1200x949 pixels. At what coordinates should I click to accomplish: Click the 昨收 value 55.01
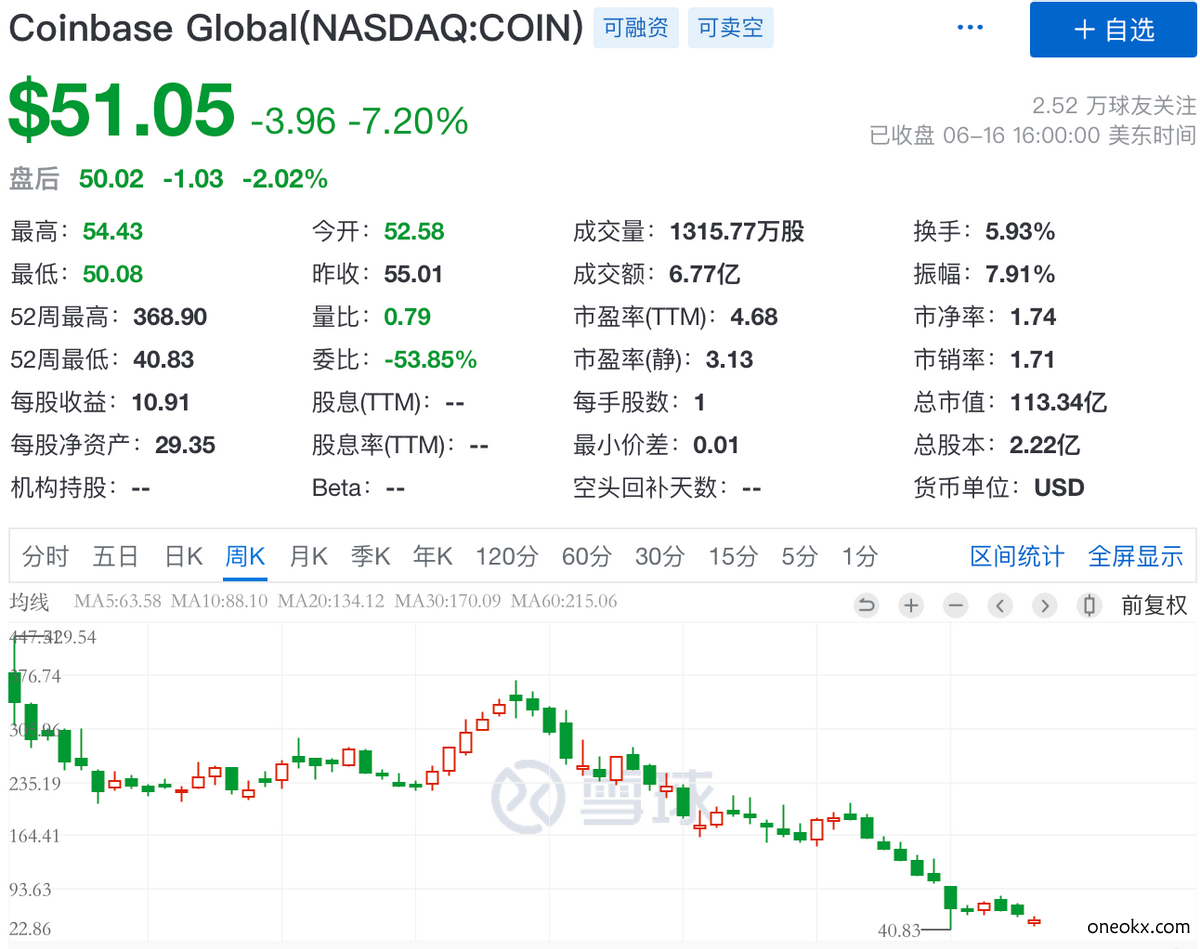[414, 274]
